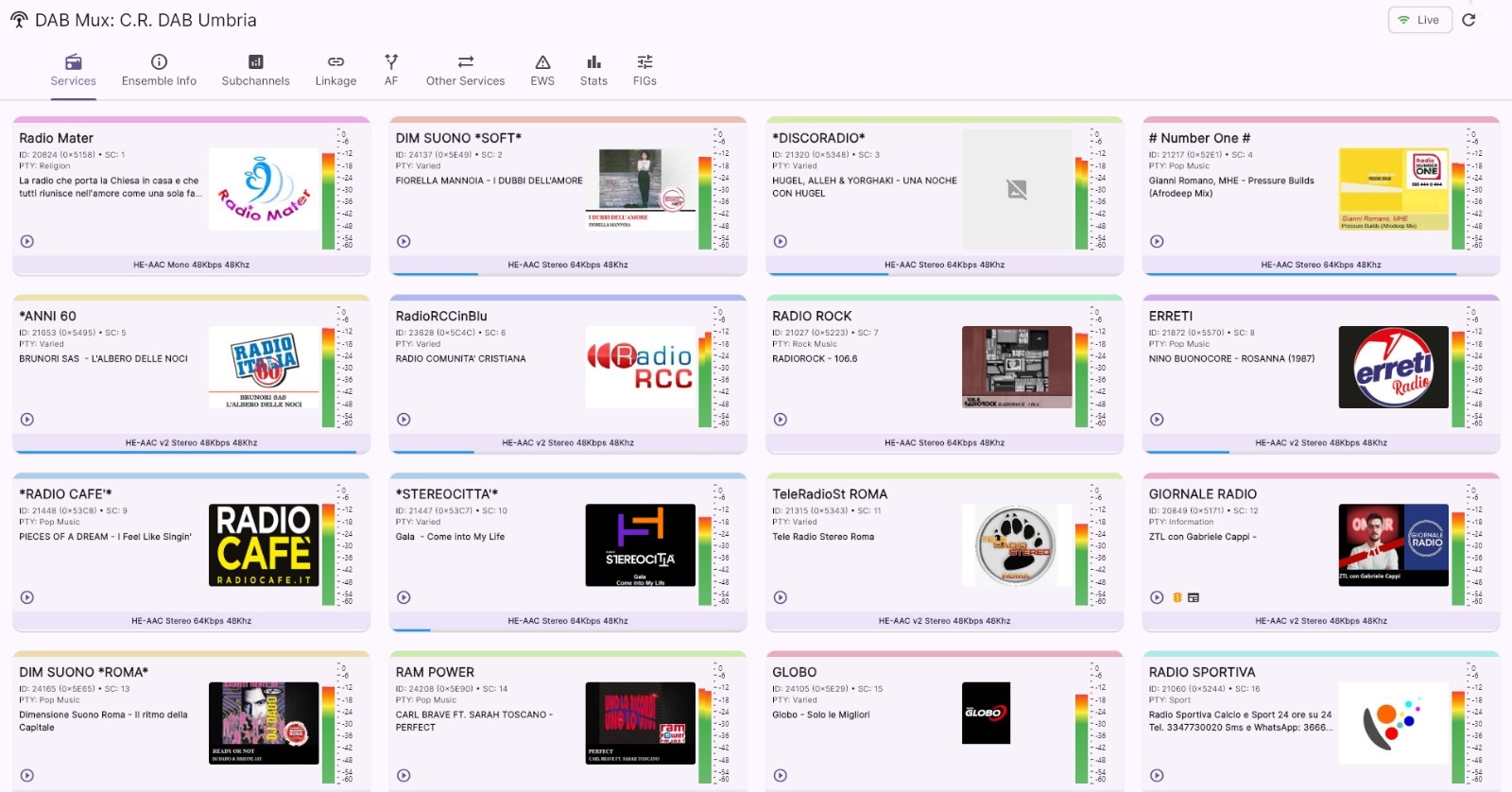Open the ERRETI station logo image
The height and width of the screenshot is (792, 1512).
1393,368
